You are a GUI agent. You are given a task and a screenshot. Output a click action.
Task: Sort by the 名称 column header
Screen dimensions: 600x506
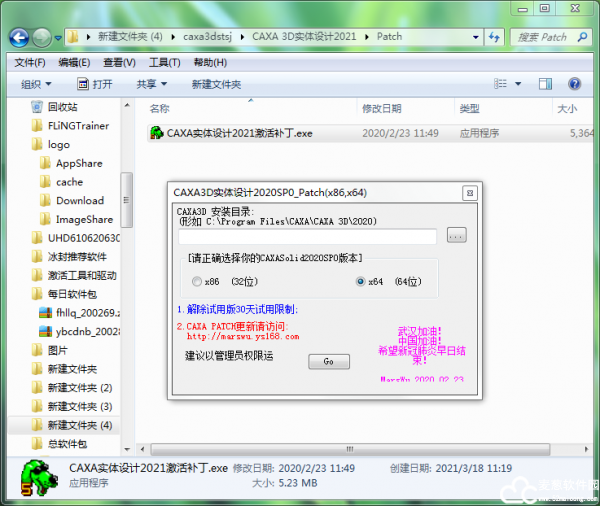click(x=159, y=109)
